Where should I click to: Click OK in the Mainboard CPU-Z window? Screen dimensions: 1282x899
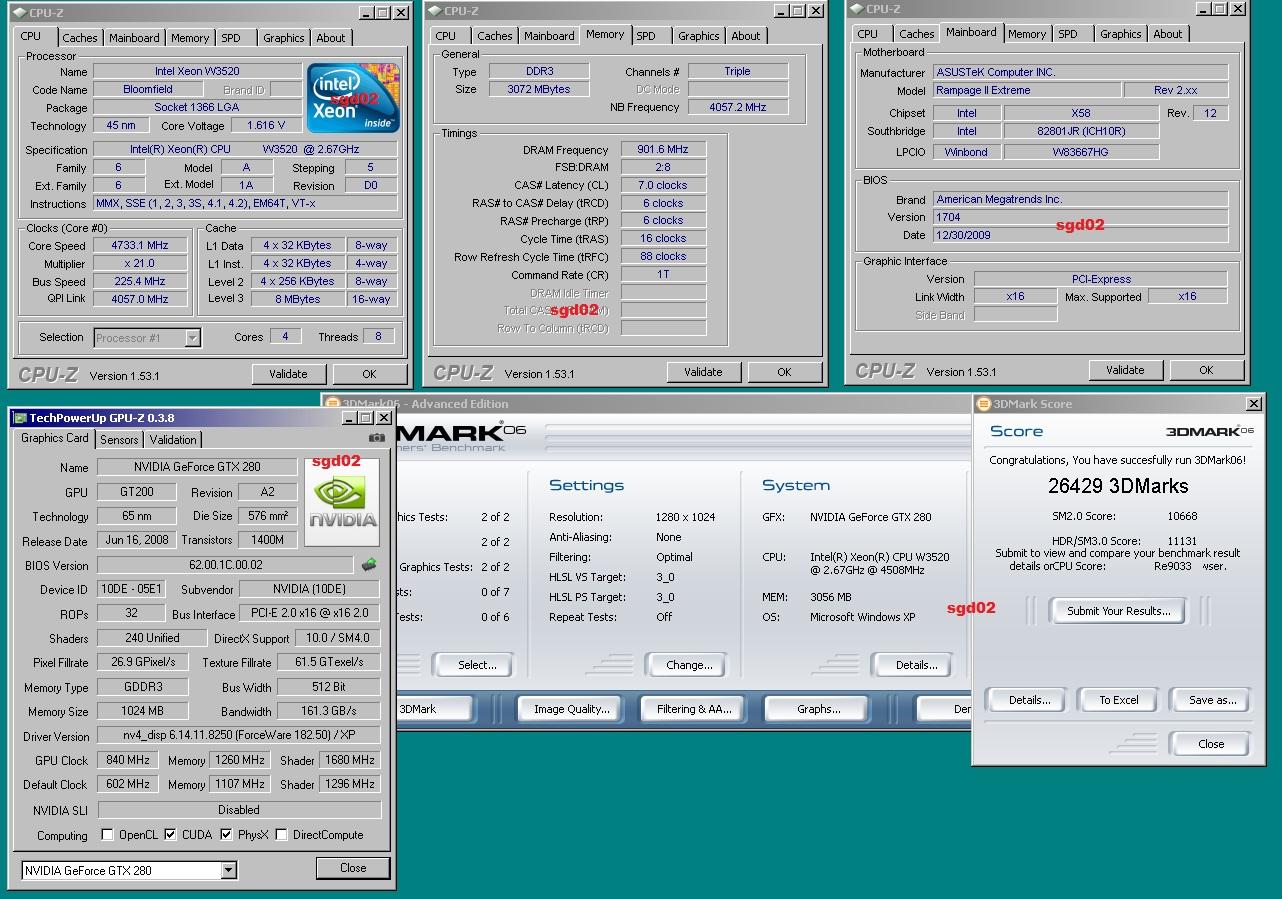click(1206, 370)
